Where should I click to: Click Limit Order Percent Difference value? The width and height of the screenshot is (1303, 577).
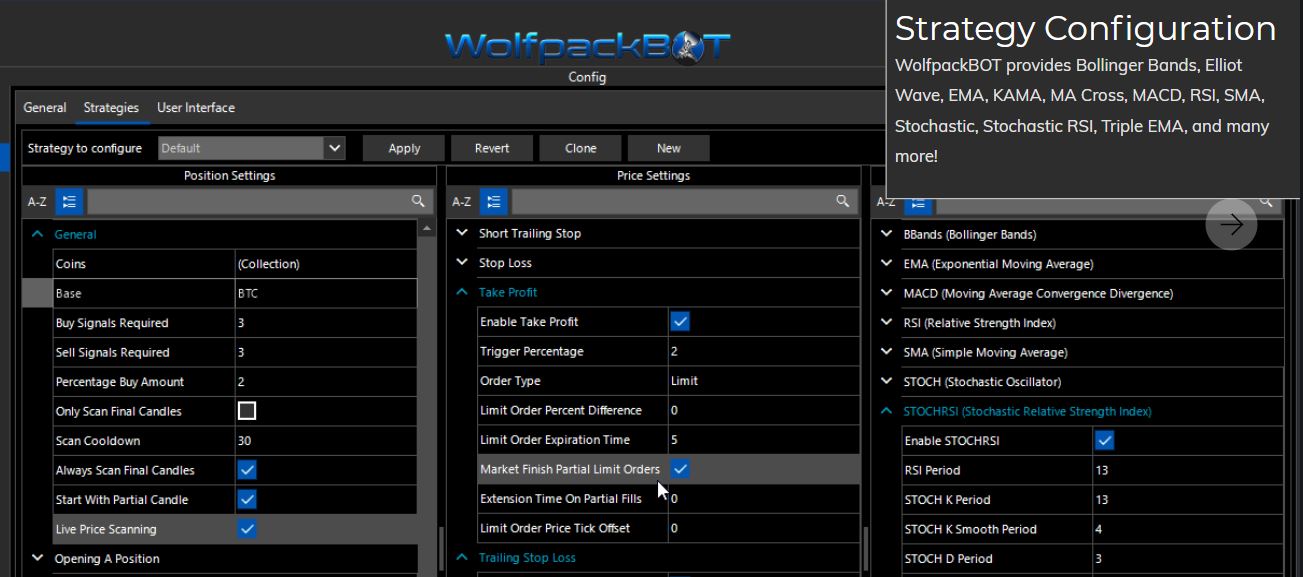[764, 410]
